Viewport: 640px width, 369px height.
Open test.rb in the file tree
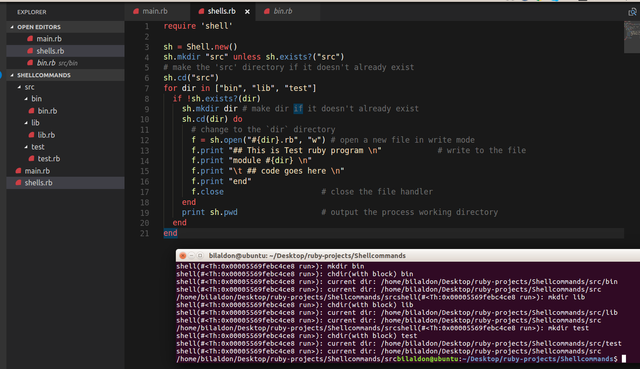click(x=65, y=159)
